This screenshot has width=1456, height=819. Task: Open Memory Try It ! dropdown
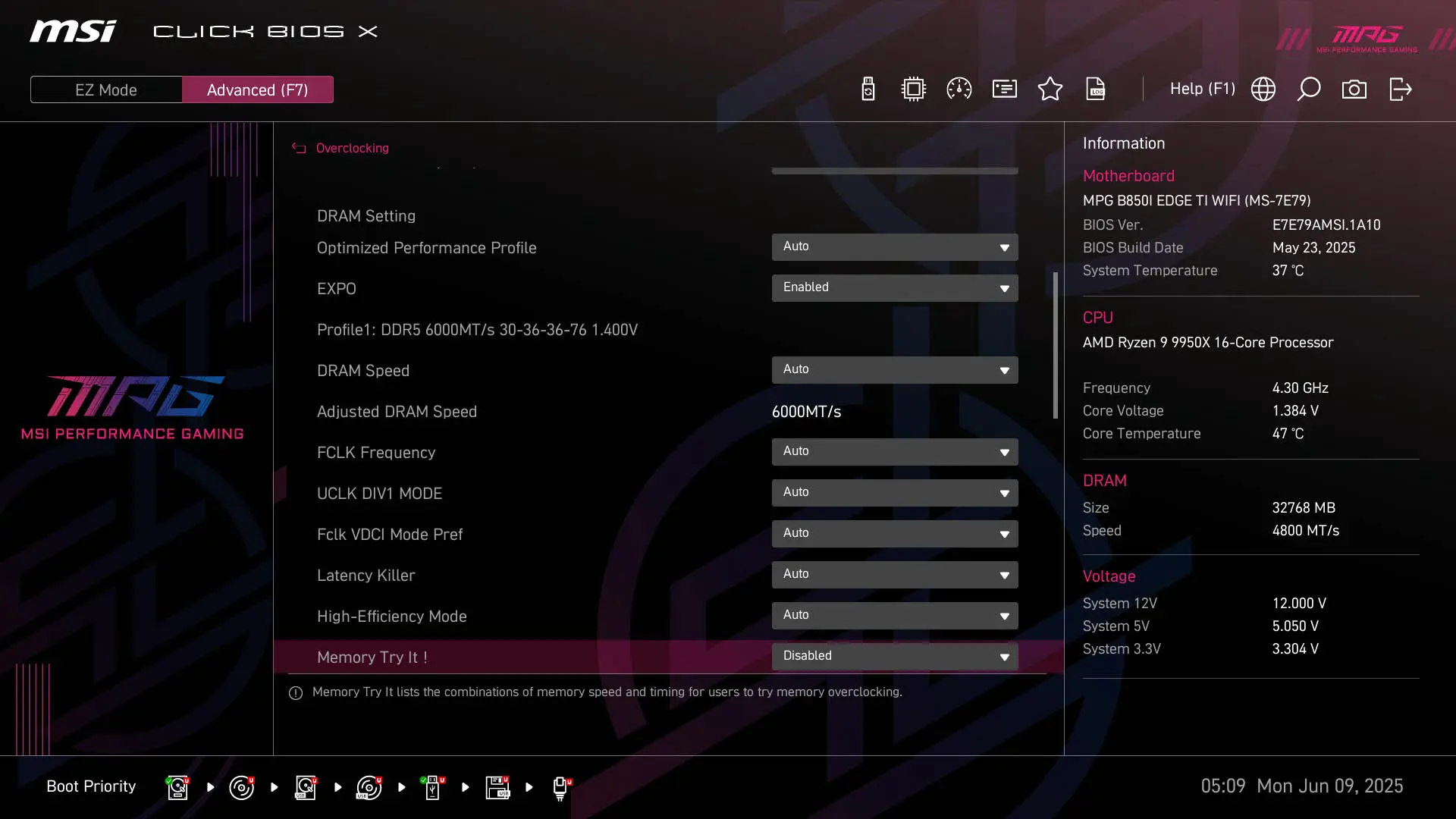point(895,657)
